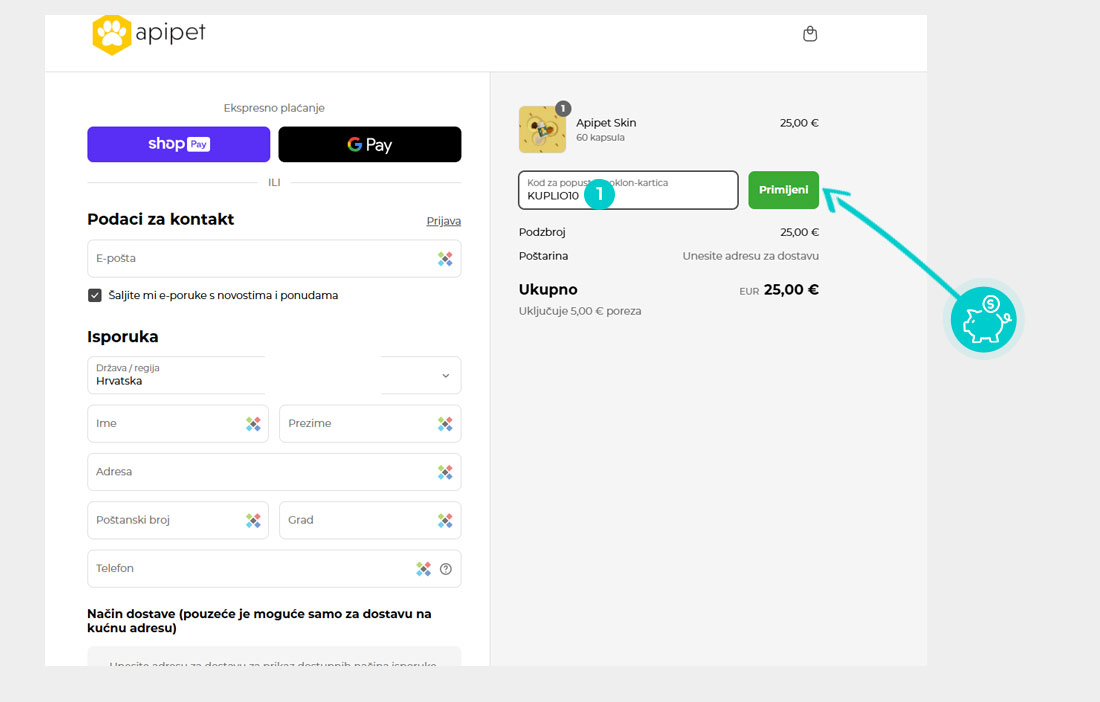Click autofill icon in Grad field

[x=445, y=520]
